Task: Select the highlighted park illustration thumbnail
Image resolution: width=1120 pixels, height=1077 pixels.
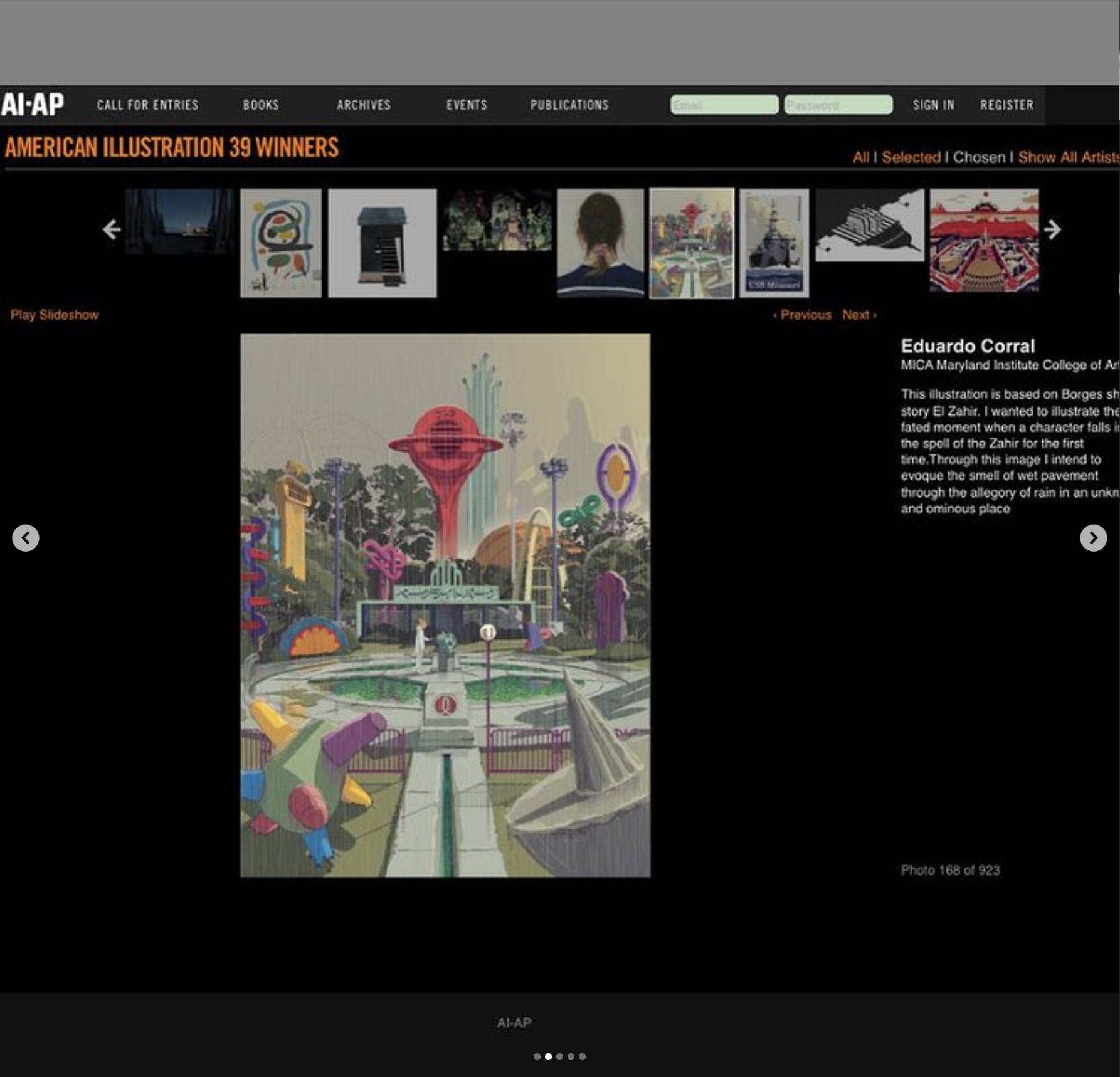Action: tap(692, 243)
